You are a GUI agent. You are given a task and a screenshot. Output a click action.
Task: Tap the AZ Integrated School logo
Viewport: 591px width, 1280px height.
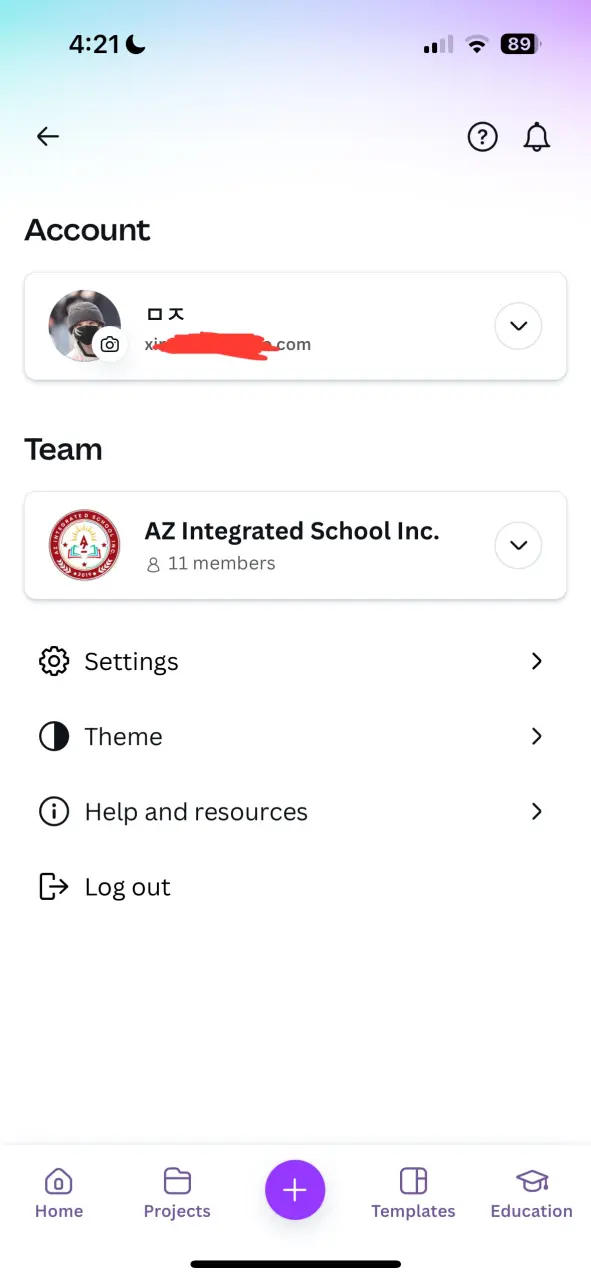point(85,545)
